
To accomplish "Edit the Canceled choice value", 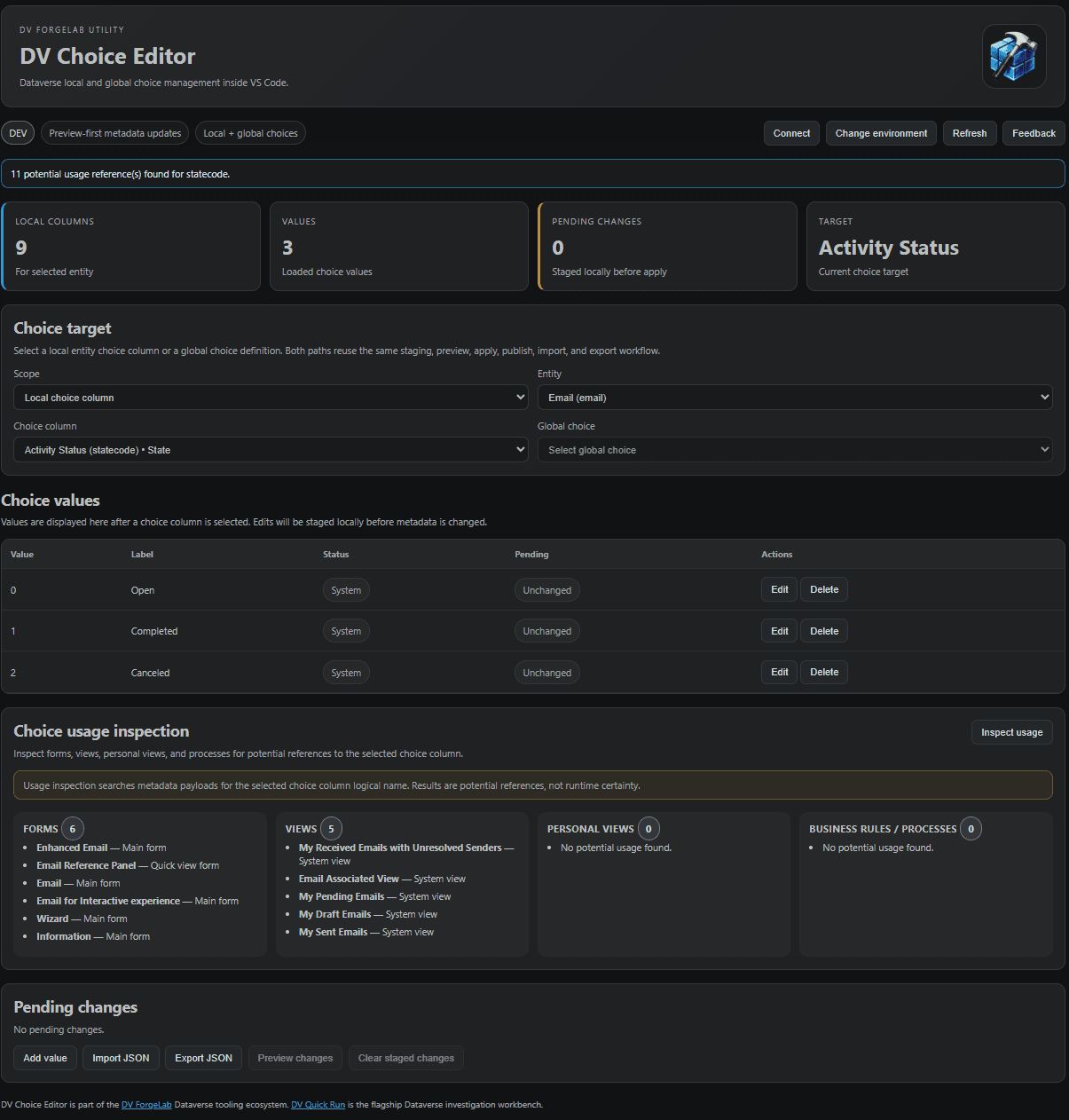I will tap(780, 672).
